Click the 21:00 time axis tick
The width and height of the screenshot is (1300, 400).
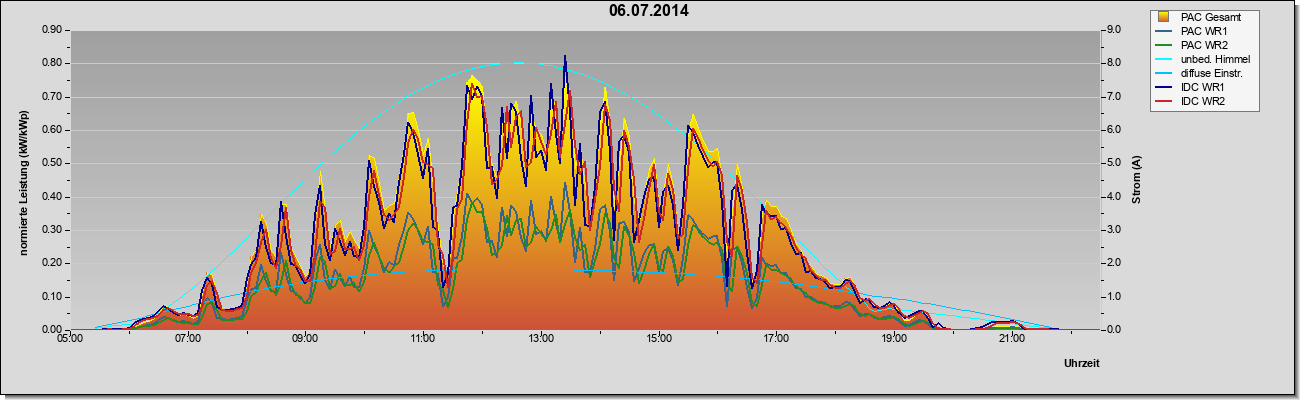click(x=1012, y=340)
